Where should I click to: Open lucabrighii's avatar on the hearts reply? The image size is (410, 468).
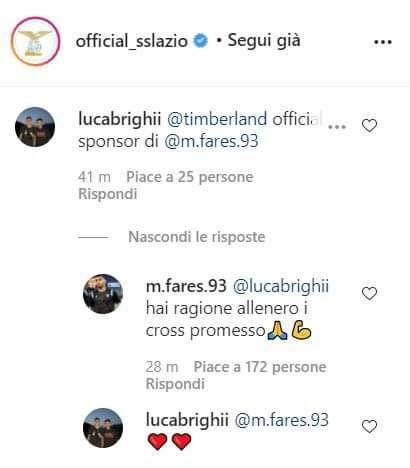pyautogui.click(x=103, y=428)
